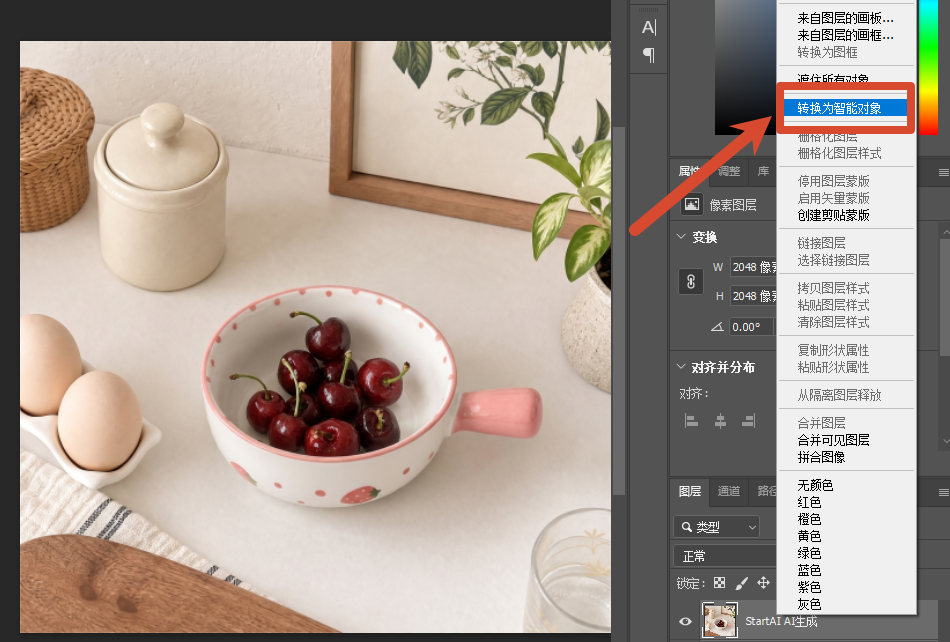Click the align left edges icon

point(691,420)
